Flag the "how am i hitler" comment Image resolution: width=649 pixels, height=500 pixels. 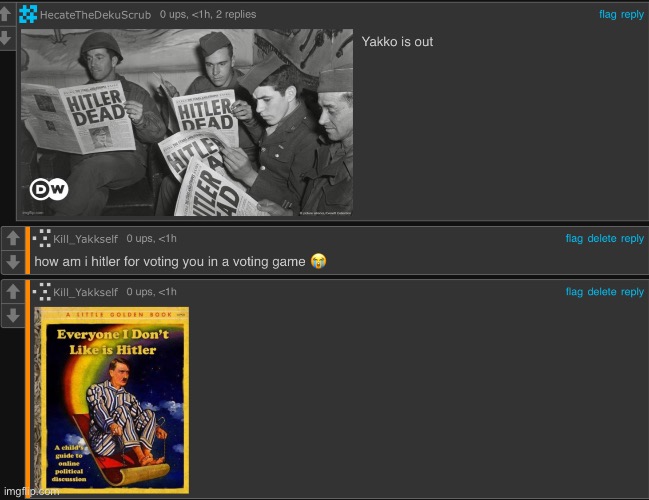573,238
